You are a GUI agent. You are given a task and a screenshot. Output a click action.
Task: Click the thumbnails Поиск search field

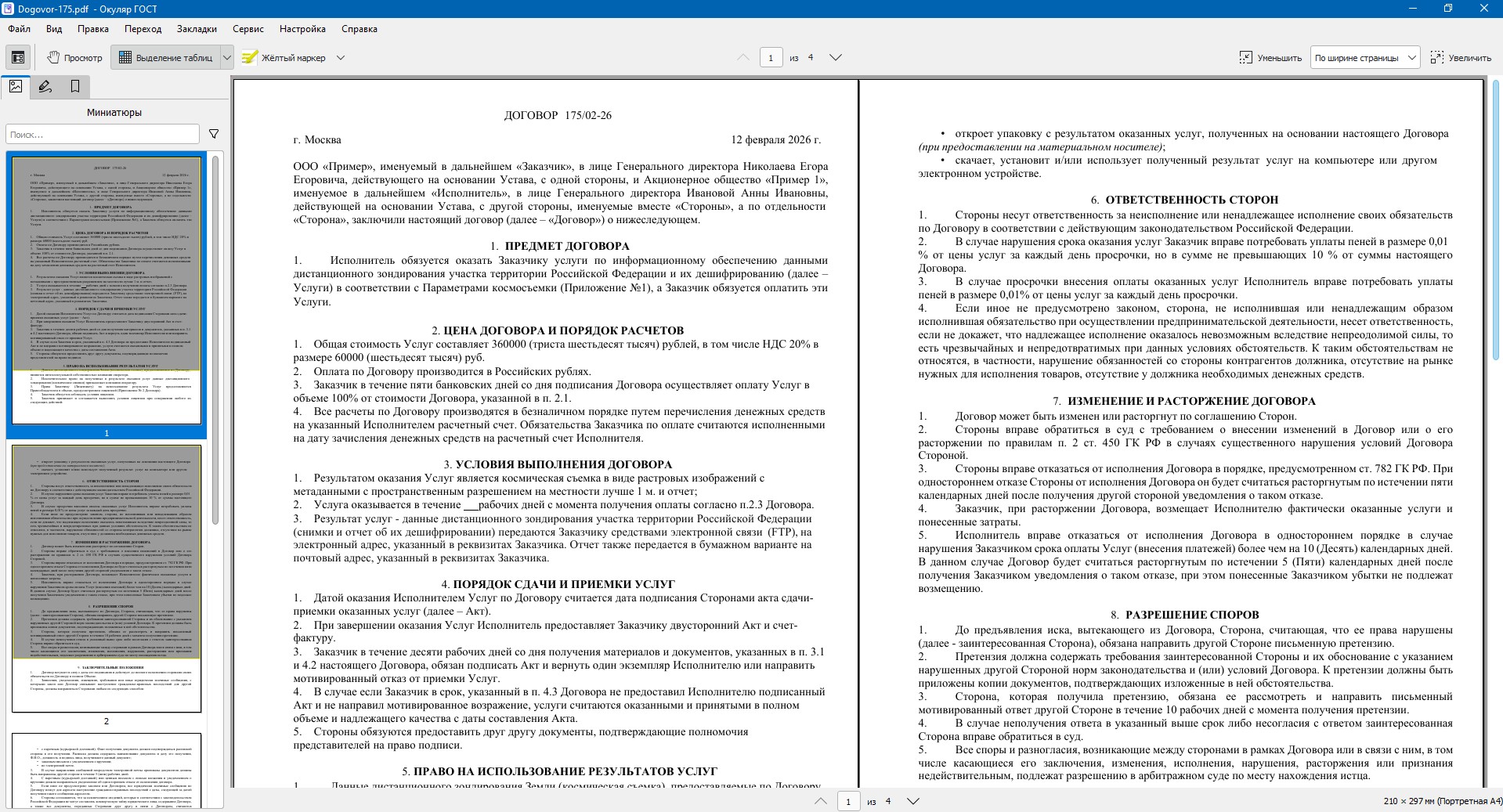pos(103,134)
